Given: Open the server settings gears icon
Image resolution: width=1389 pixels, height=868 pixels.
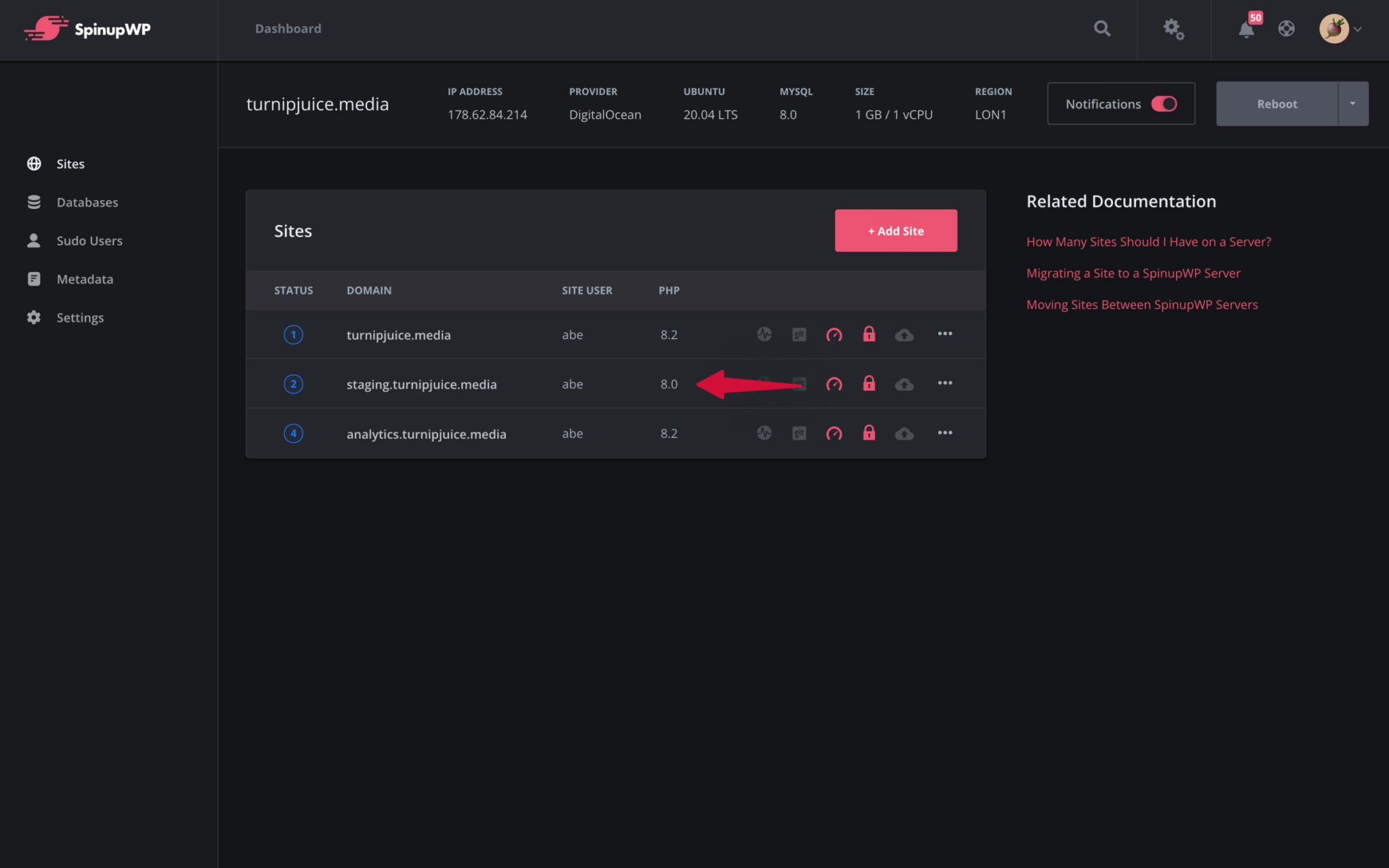Looking at the screenshot, I should click(1173, 29).
